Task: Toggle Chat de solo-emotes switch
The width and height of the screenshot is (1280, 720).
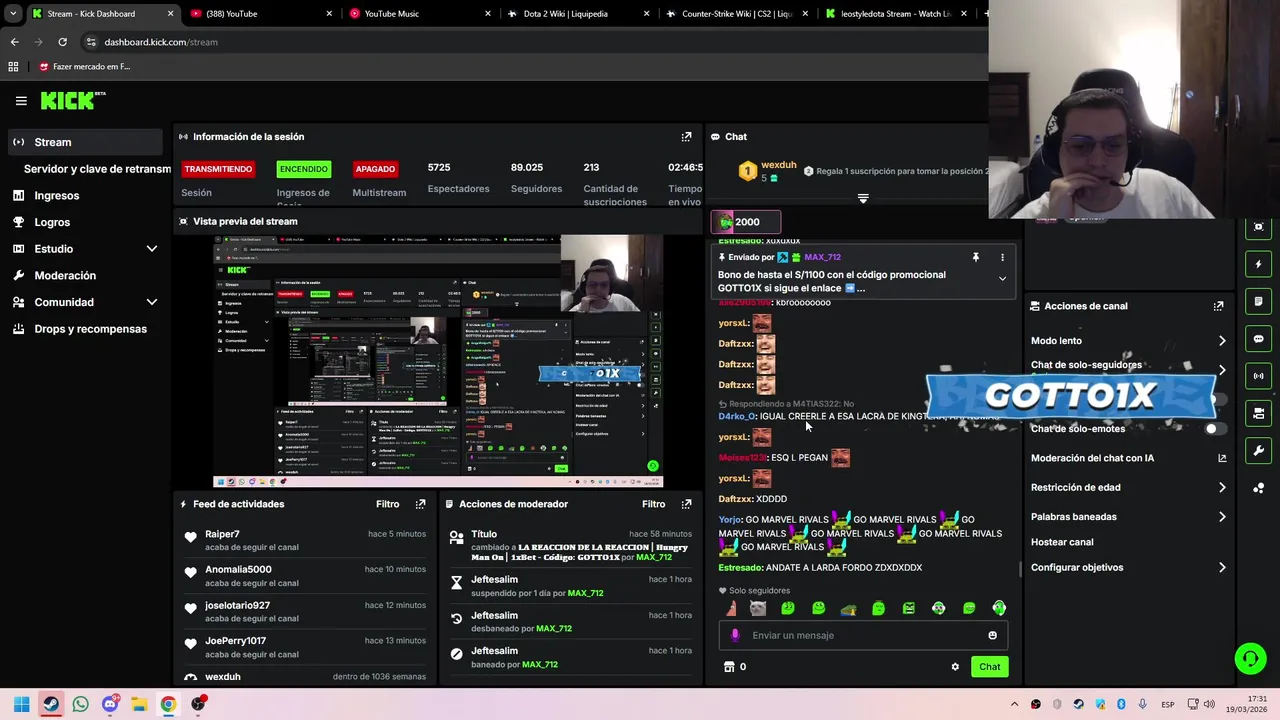Action: click(x=1214, y=429)
